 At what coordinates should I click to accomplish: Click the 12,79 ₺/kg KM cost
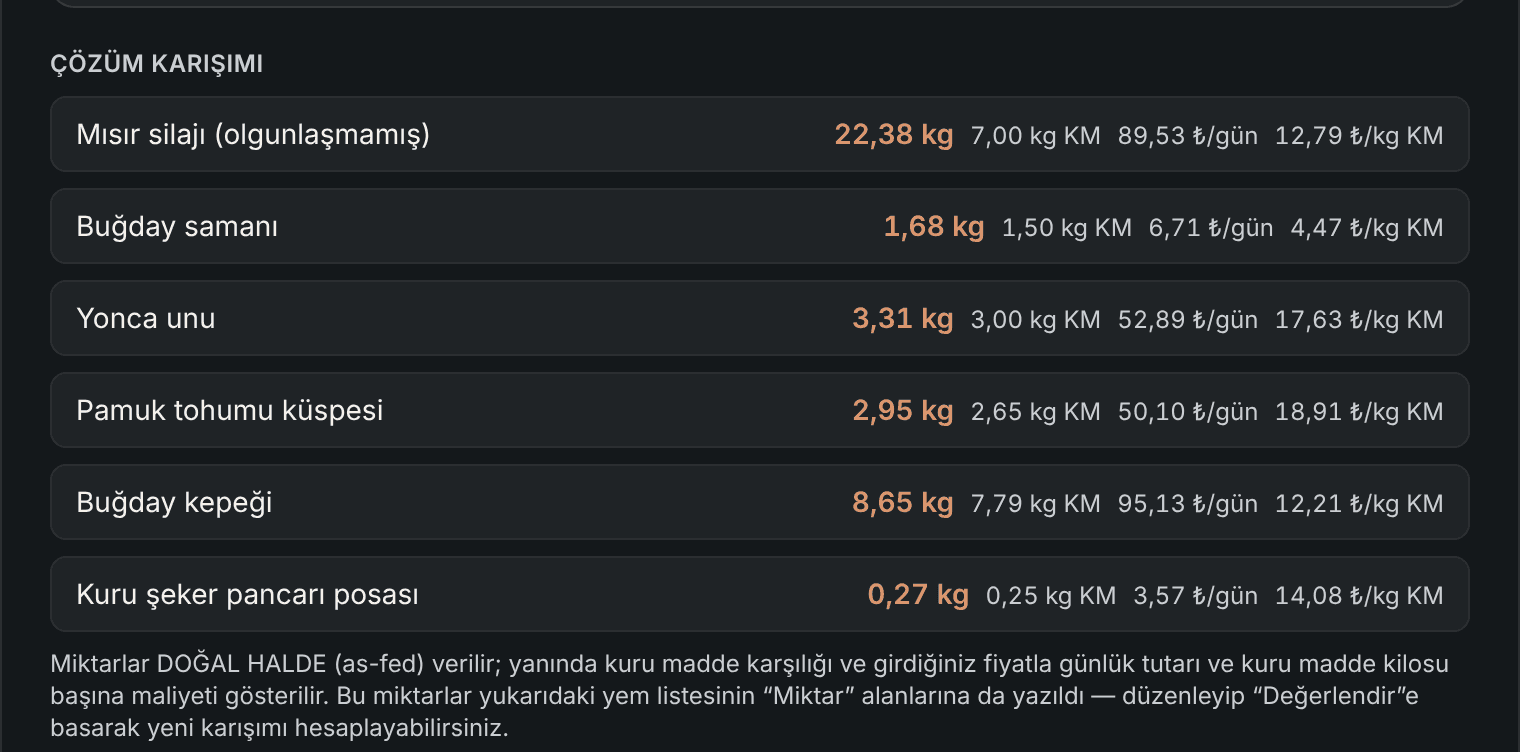click(x=1359, y=135)
